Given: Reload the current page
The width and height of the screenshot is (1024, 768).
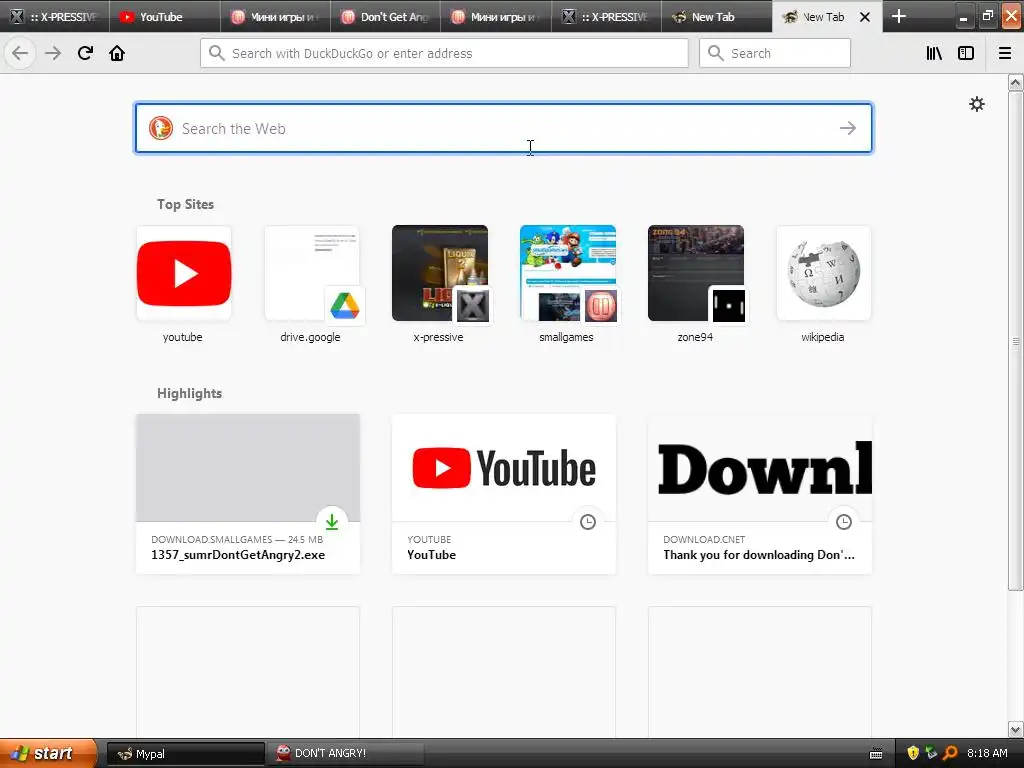Looking at the screenshot, I should (x=85, y=53).
